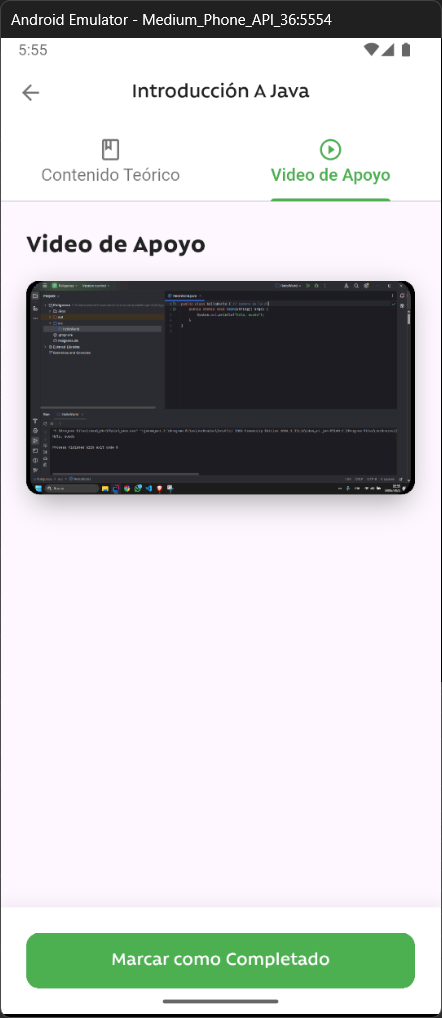Play the support video thumbnail
Screen dimensions: 442x1018
pyautogui.click(x=220, y=388)
